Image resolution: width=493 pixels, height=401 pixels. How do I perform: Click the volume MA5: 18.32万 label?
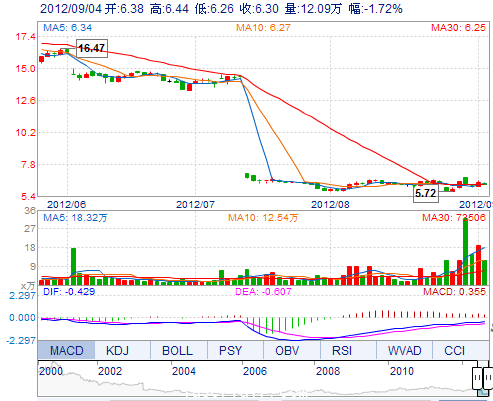(x=75, y=218)
